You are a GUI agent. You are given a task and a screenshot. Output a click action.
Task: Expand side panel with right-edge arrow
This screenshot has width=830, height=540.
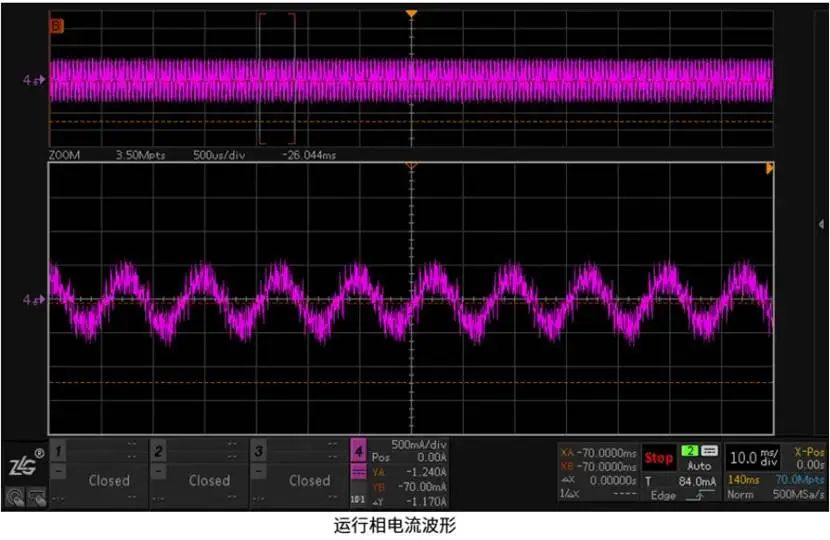pos(821,224)
